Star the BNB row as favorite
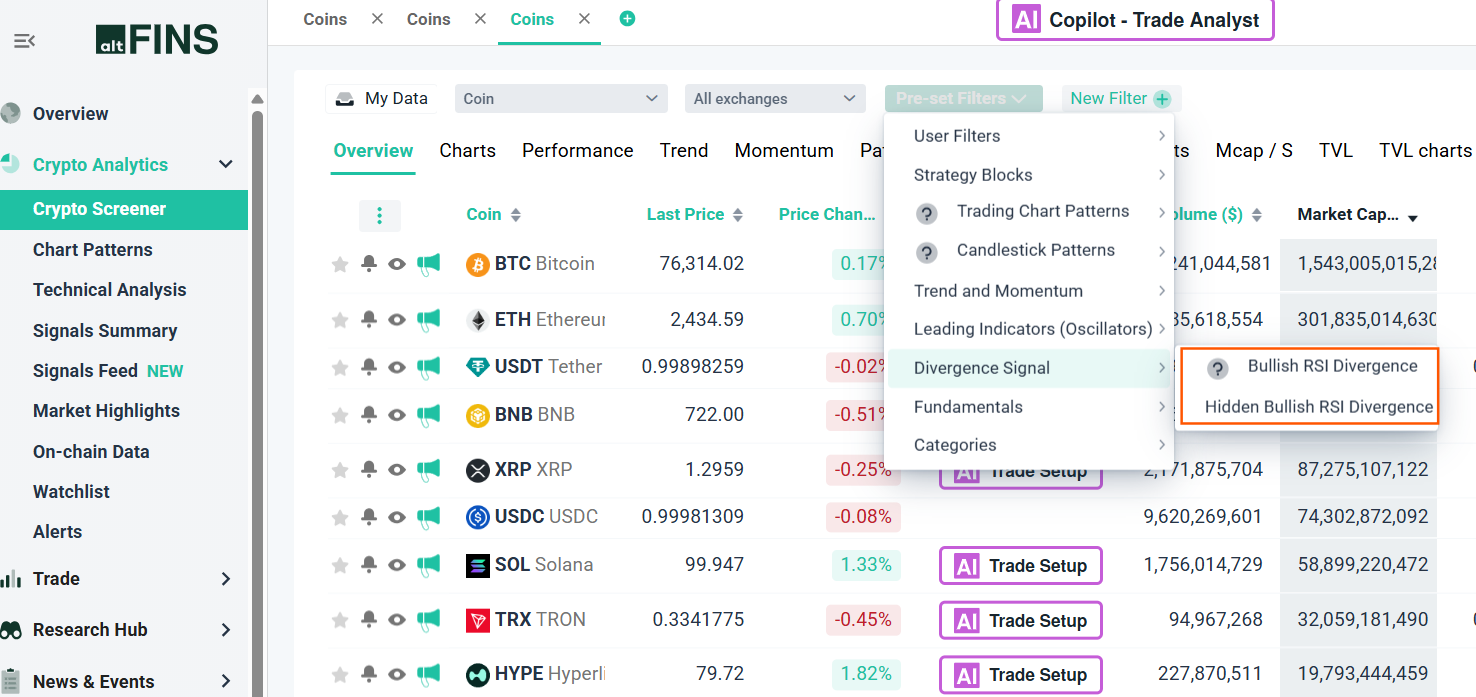Image resolution: width=1476 pixels, height=697 pixels. pos(340,414)
